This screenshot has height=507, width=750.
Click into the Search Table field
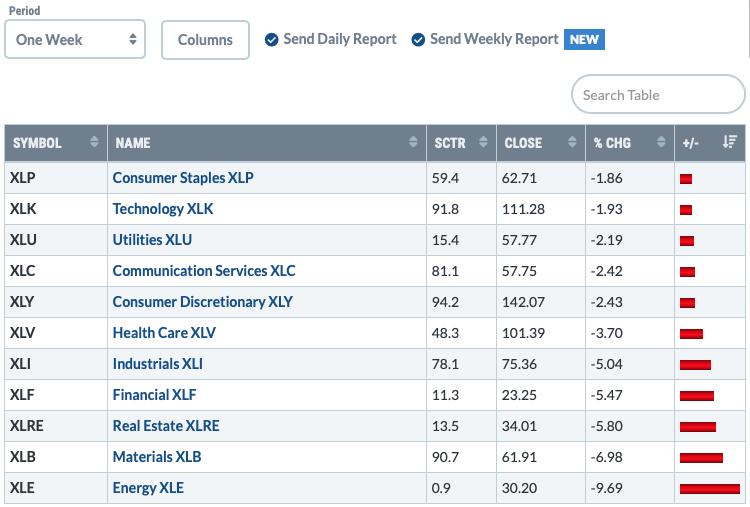point(658,95)
